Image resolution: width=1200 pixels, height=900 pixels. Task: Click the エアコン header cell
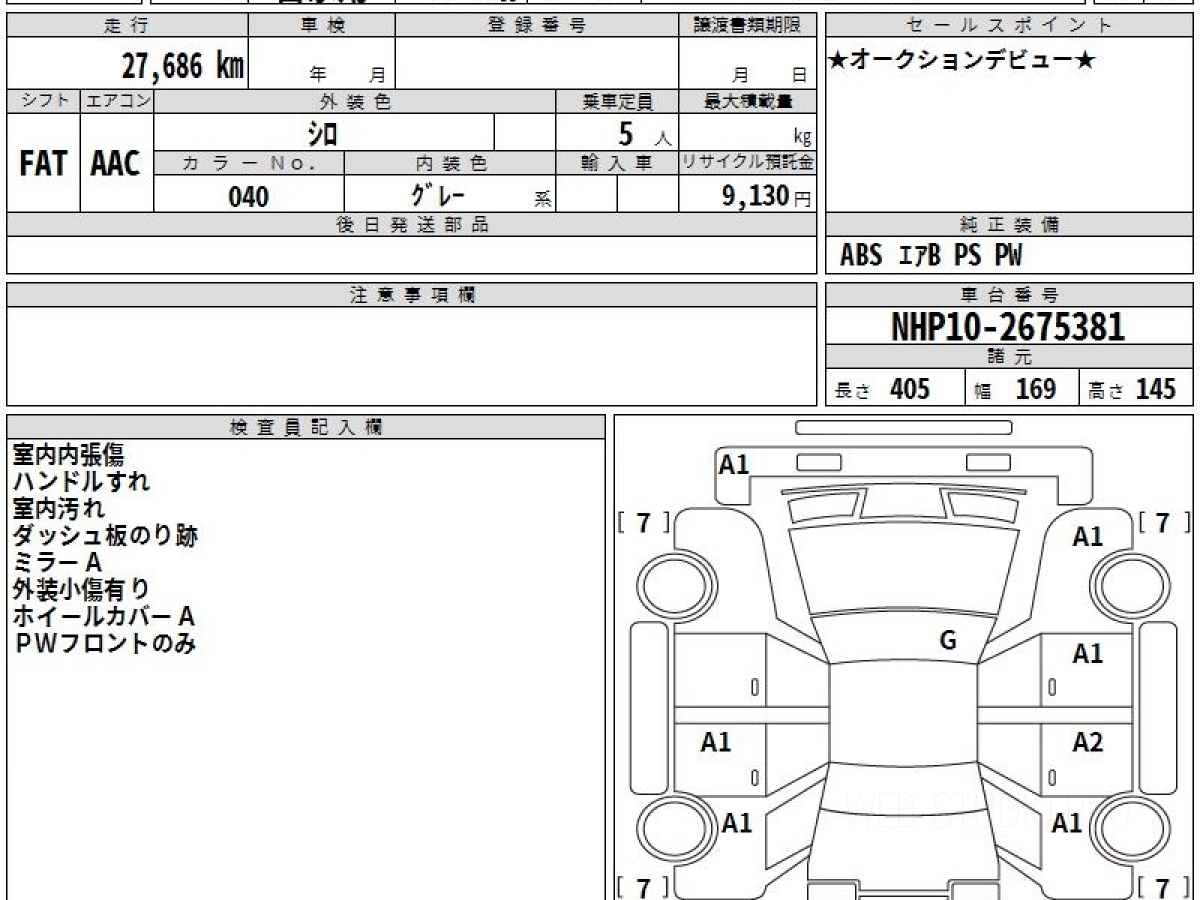(x=117, y=101)
